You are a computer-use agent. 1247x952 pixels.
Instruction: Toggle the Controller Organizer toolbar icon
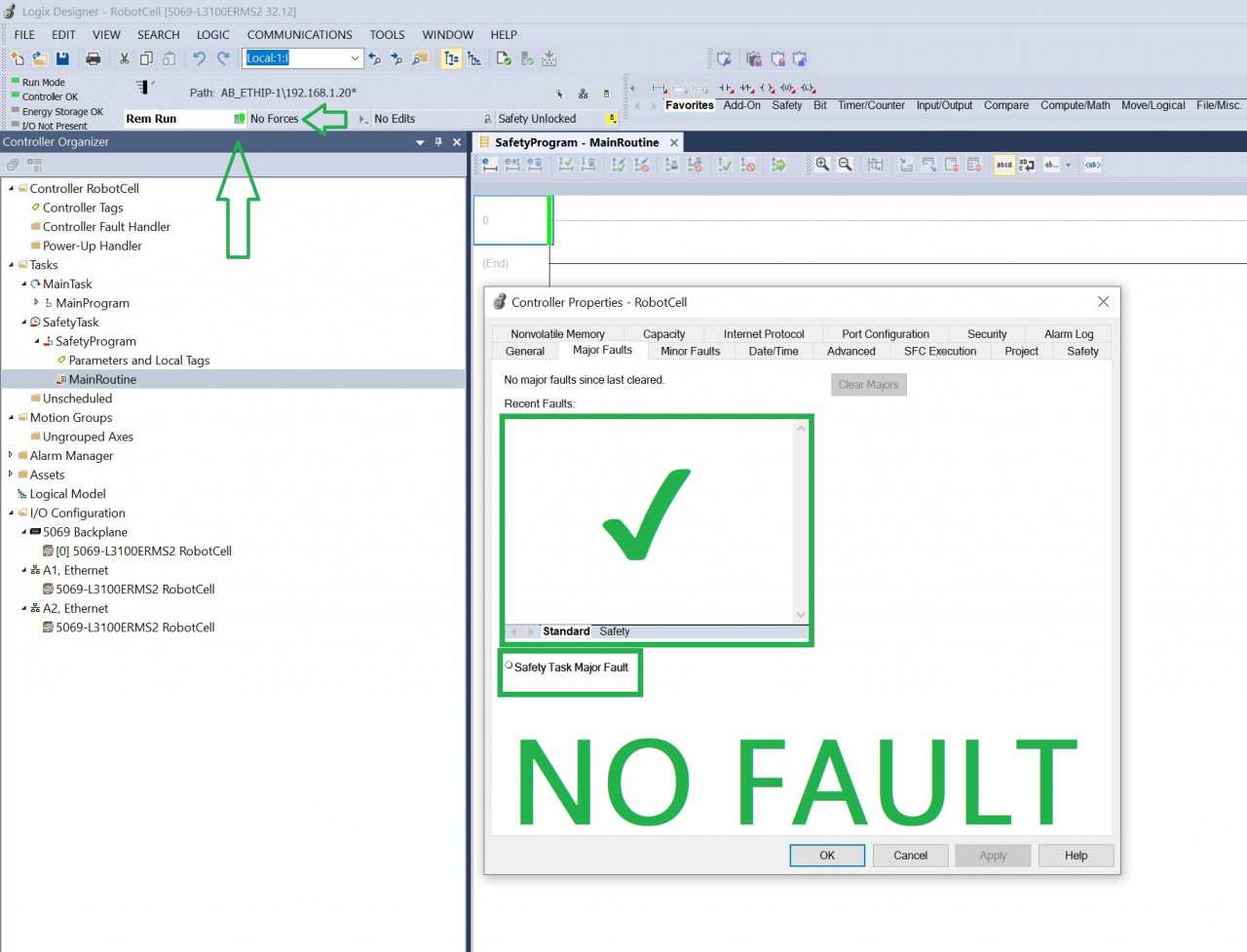pyautogui.click(x=451, y=58)
